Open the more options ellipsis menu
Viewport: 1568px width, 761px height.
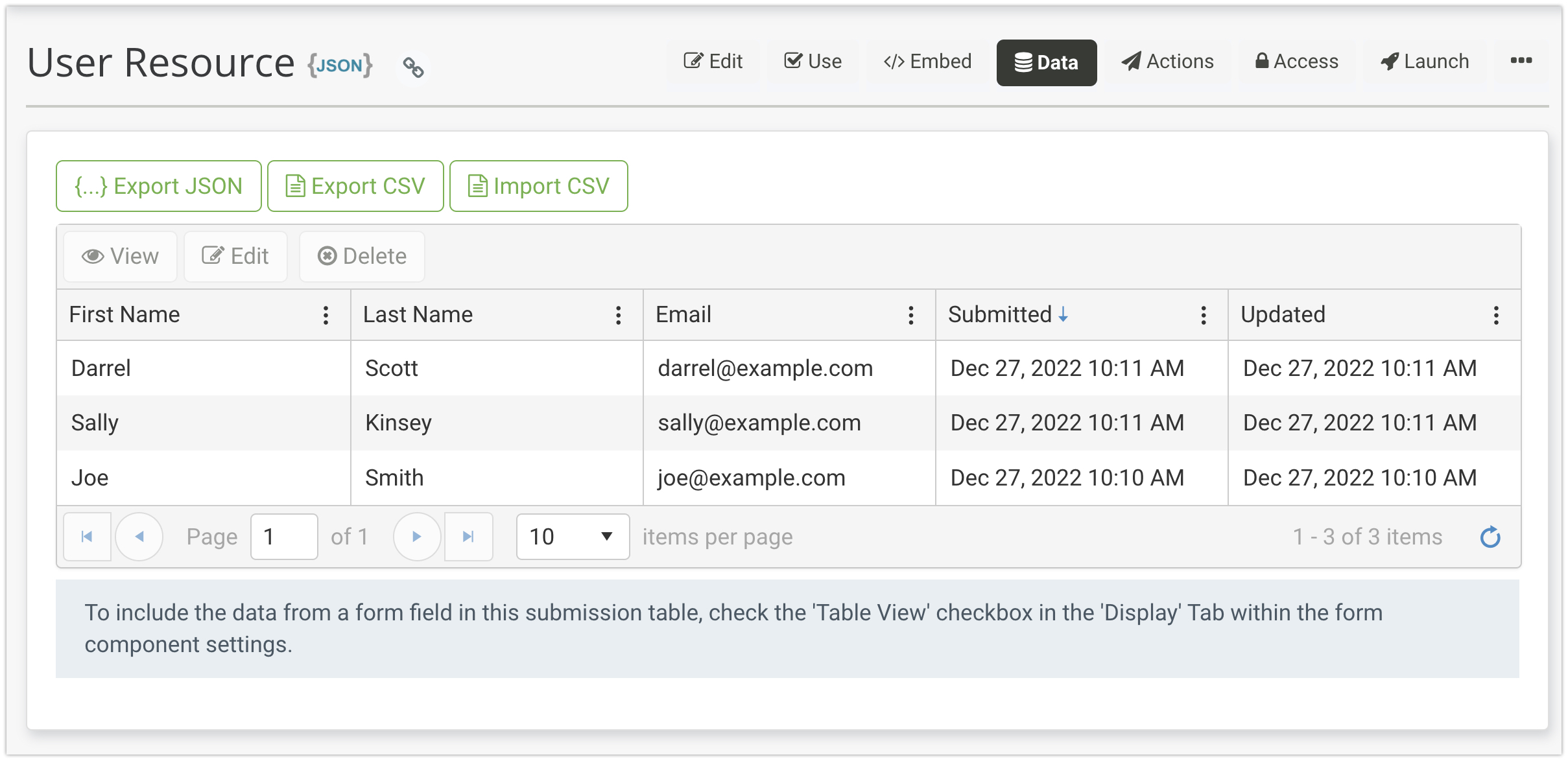(x=1521, y=61)
